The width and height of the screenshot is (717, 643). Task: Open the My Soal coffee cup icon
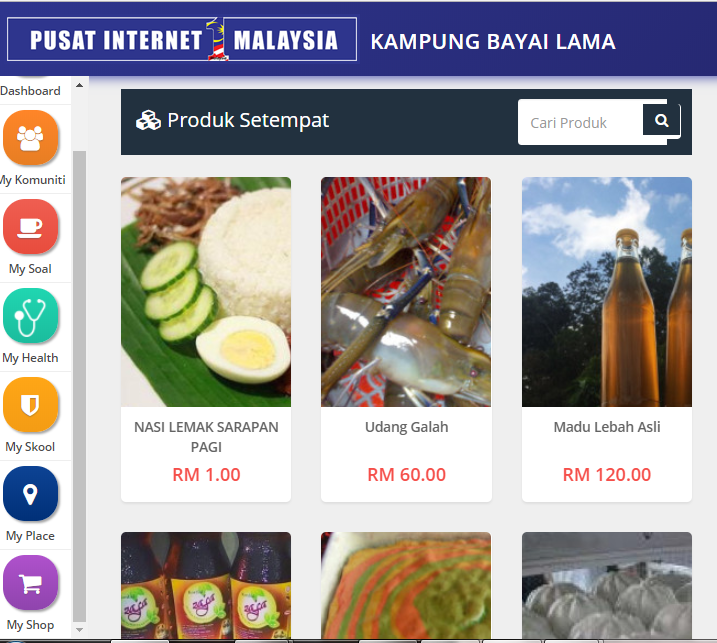point(31,226)
